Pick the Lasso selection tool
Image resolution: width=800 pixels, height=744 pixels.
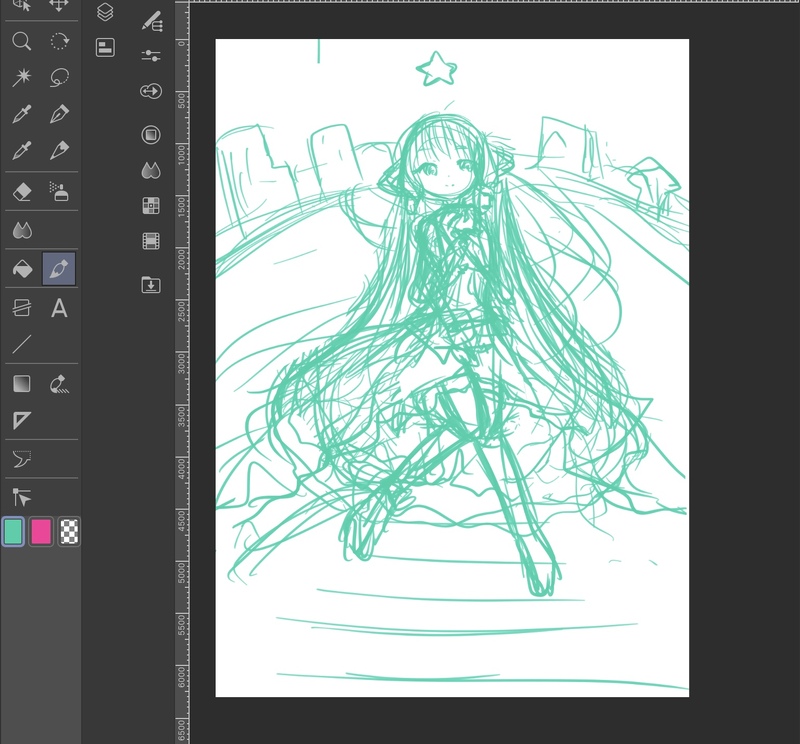[59, 77]
